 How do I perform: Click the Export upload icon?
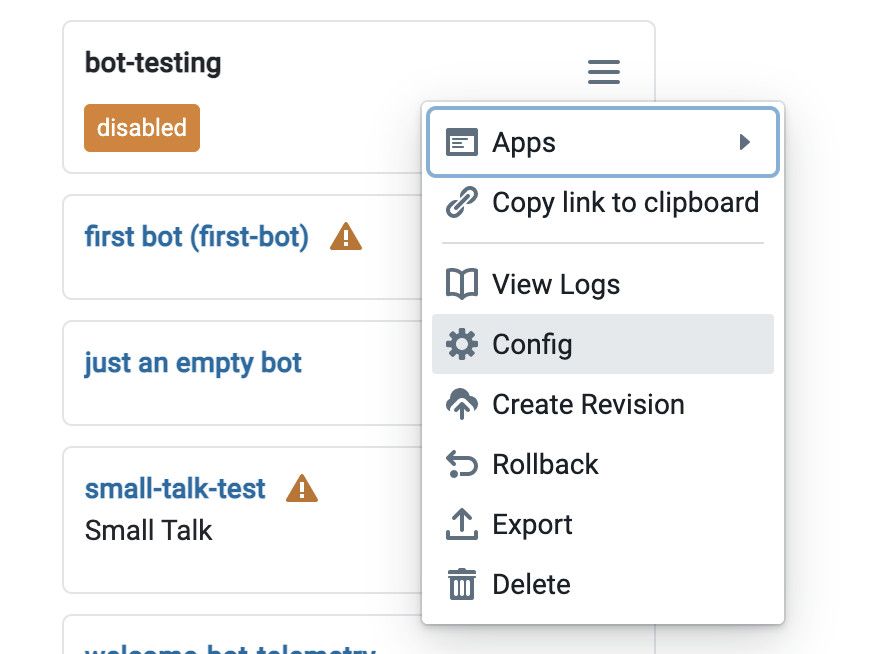(461, 525)
